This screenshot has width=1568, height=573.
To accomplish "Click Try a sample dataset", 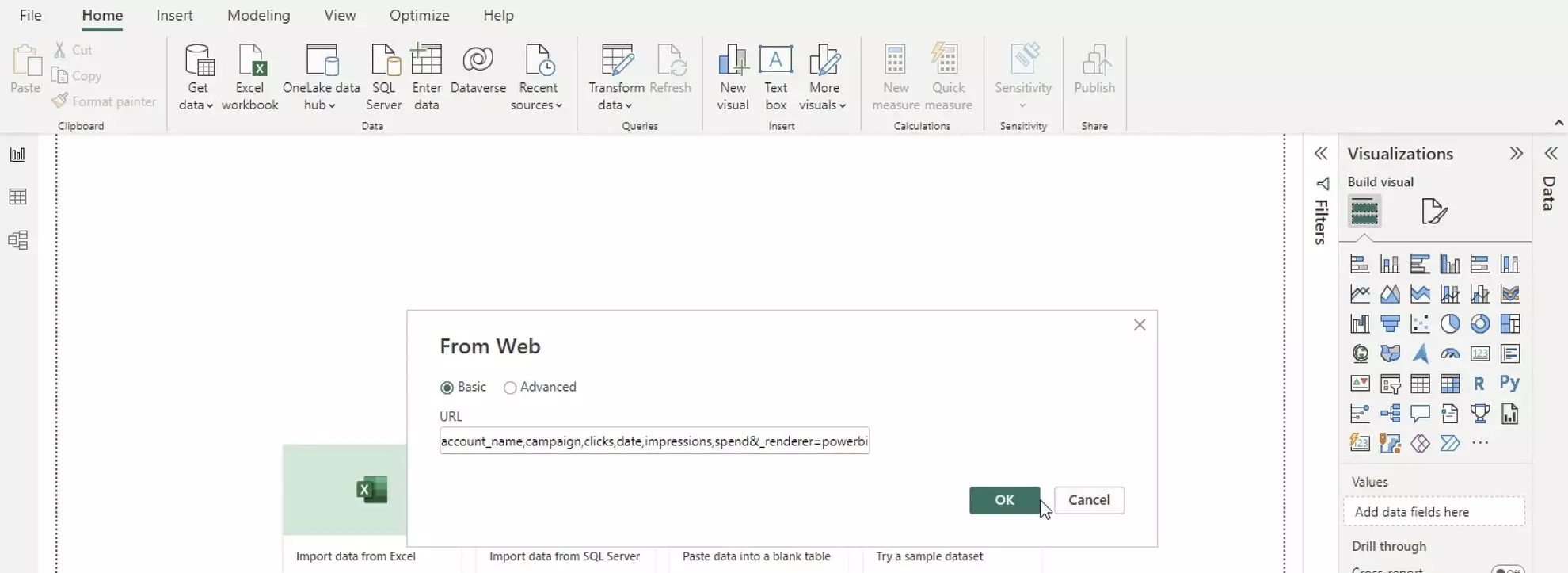I will click(x=929, y=556).
